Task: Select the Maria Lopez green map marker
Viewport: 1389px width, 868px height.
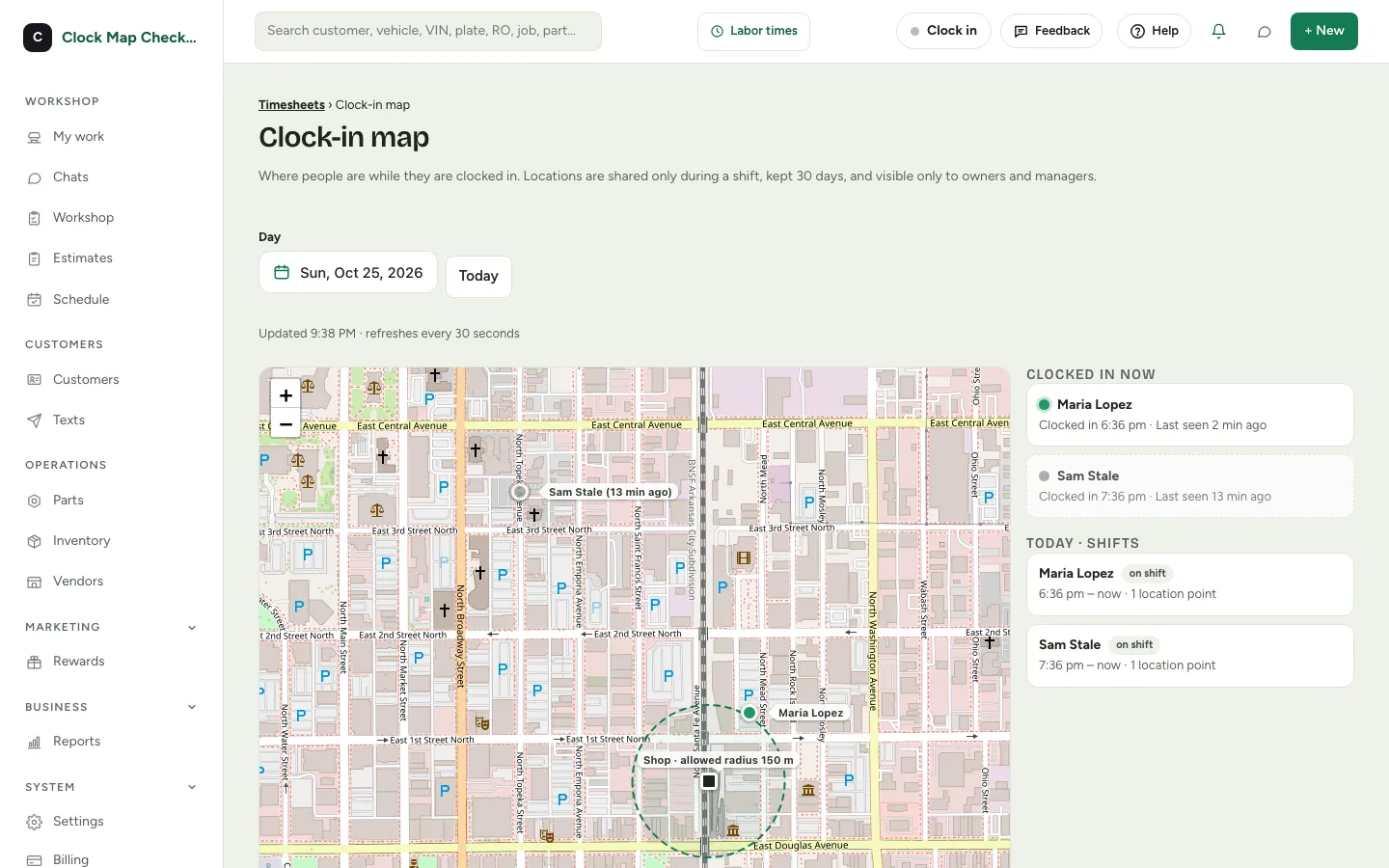Action: pos(749,713)
